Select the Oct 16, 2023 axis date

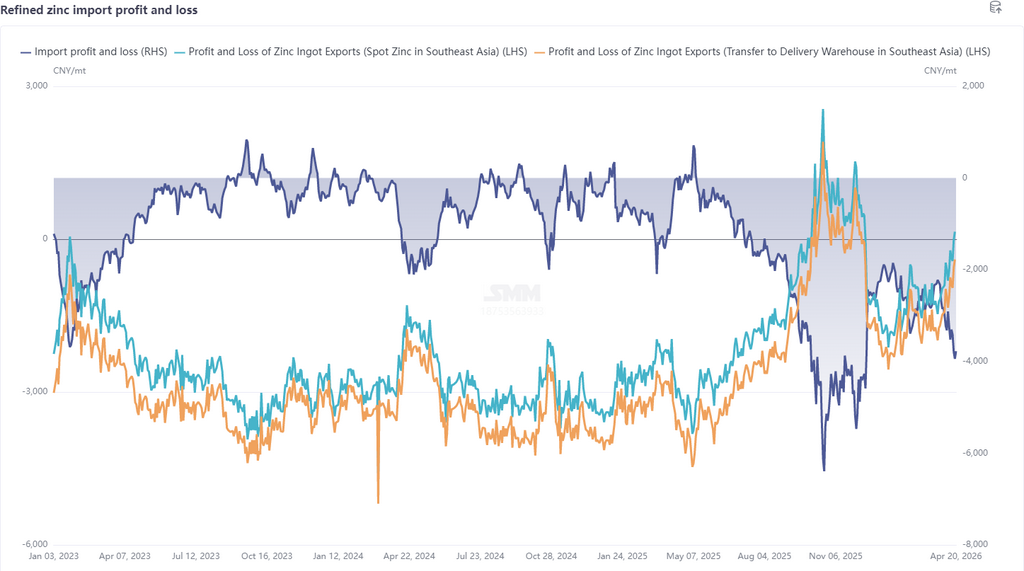click(269, 555)
